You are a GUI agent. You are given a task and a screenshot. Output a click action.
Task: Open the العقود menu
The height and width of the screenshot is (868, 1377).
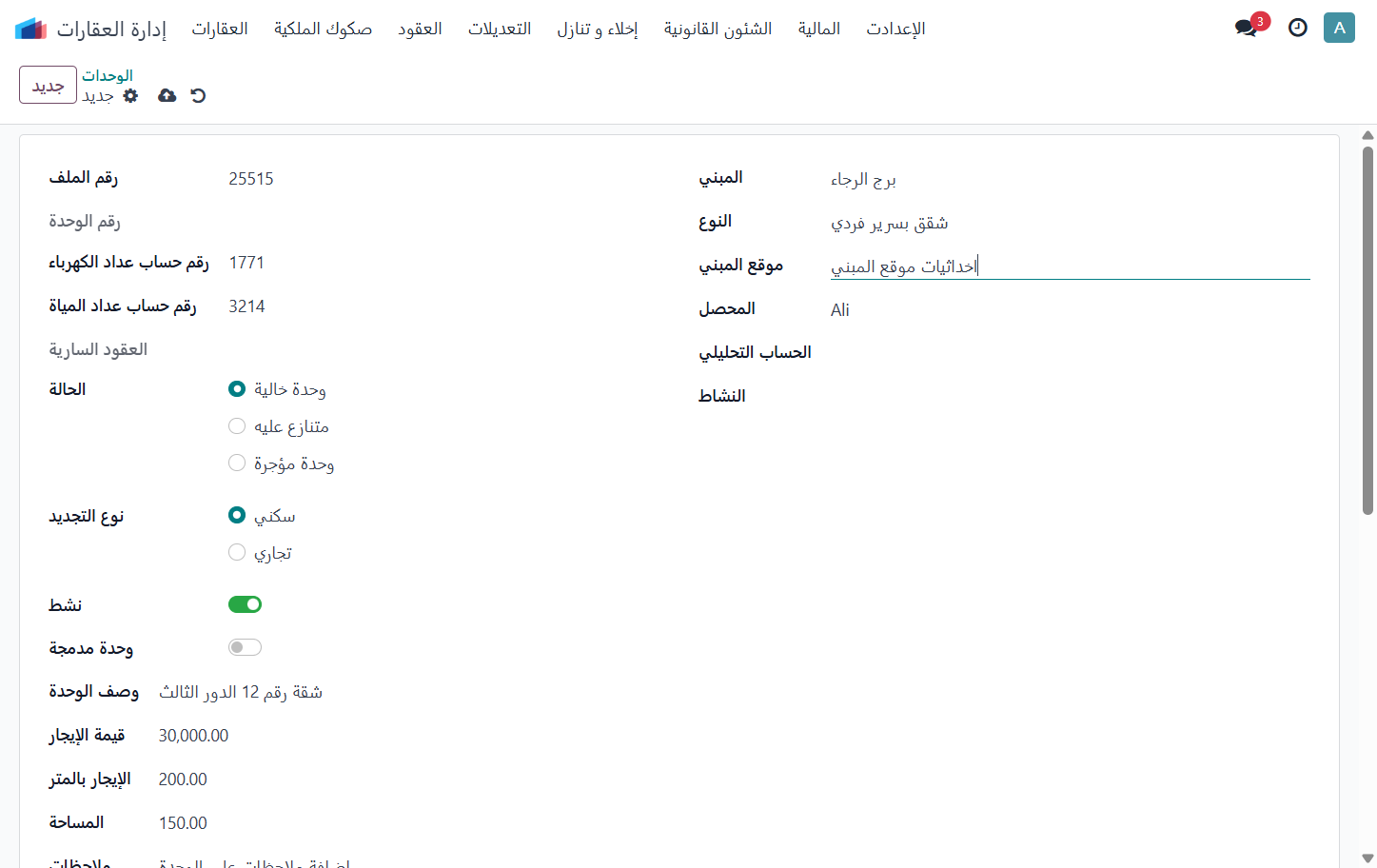pos(420,29)
